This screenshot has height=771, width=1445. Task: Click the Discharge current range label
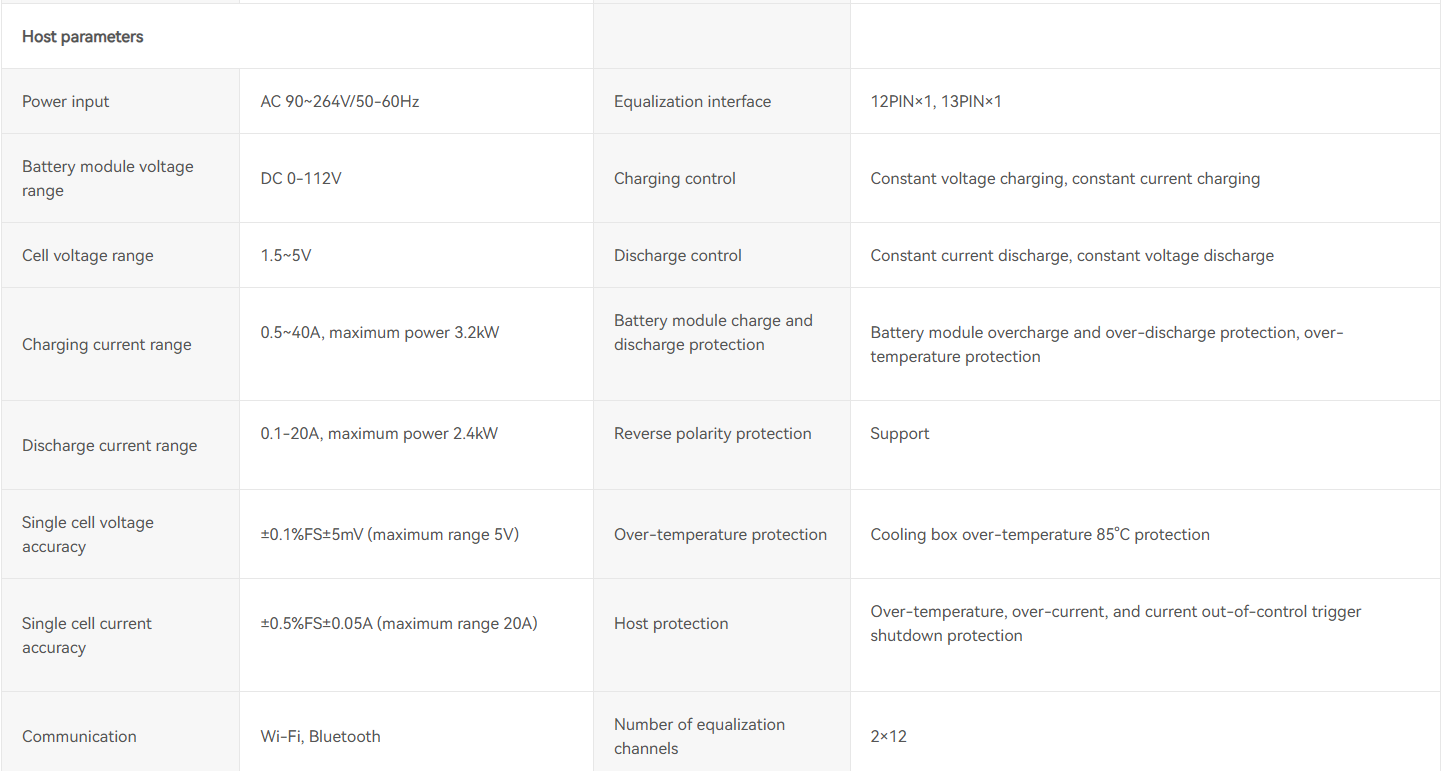click(x=110, y=445)
